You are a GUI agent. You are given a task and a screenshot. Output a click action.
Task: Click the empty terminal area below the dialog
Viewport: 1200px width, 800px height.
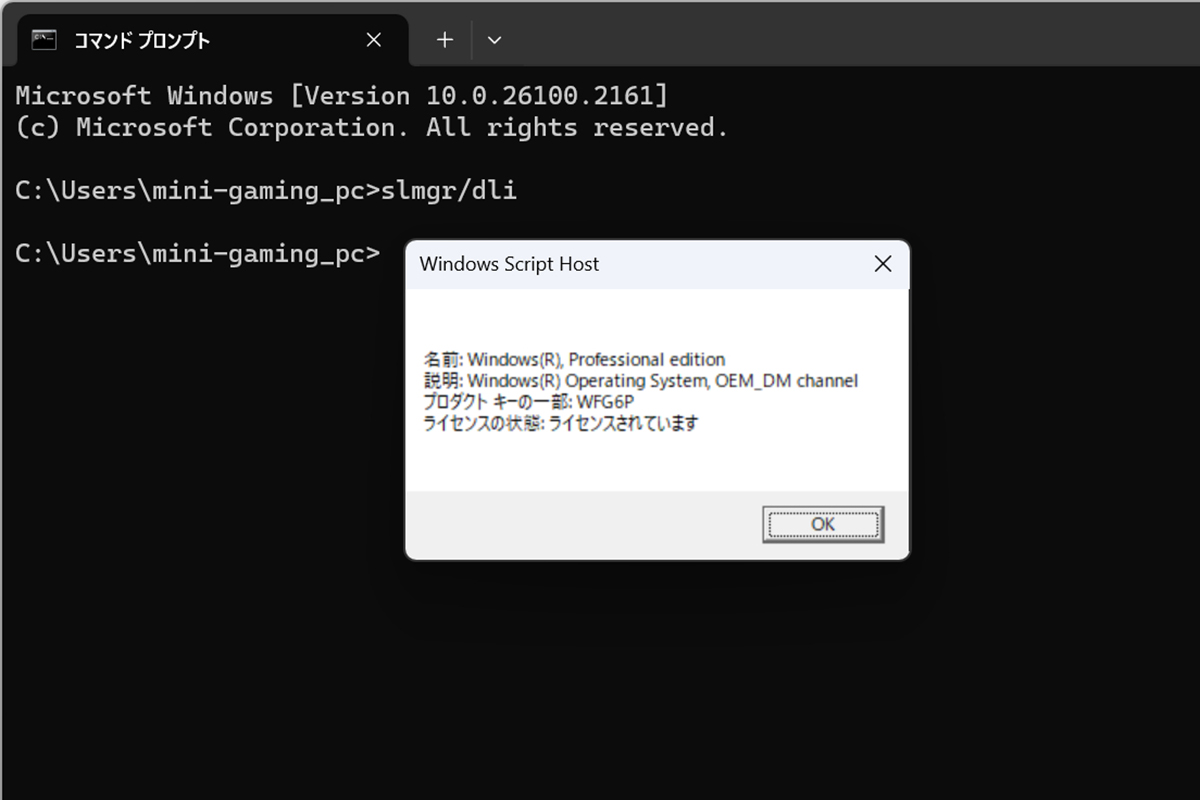coord(600,680)
